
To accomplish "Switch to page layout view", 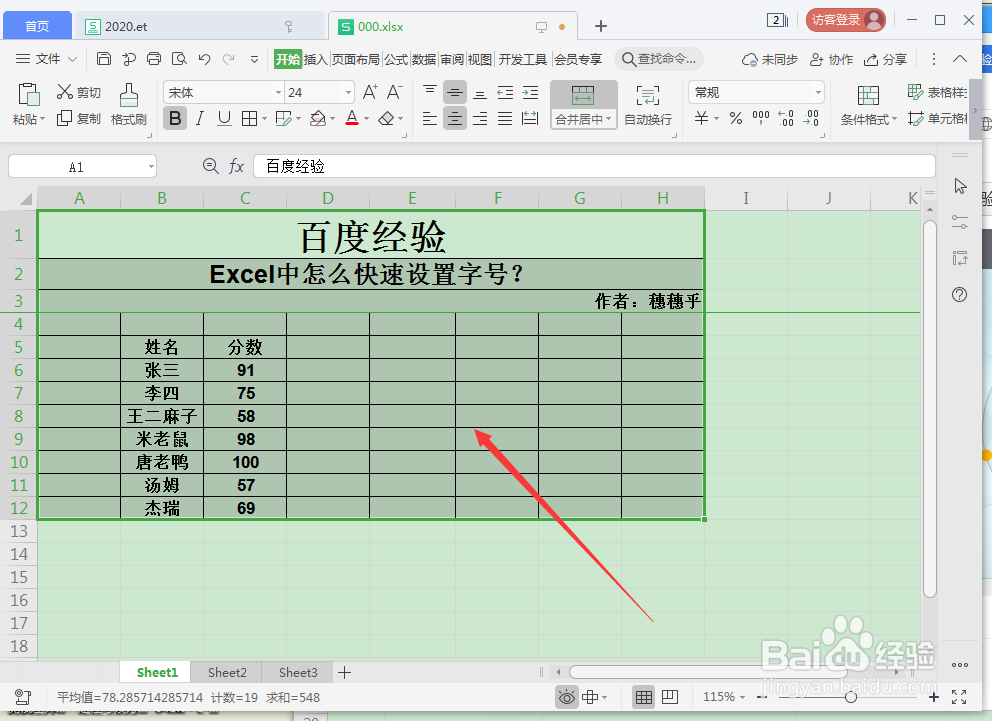I will pyautogui.click(x=670, y=697).
